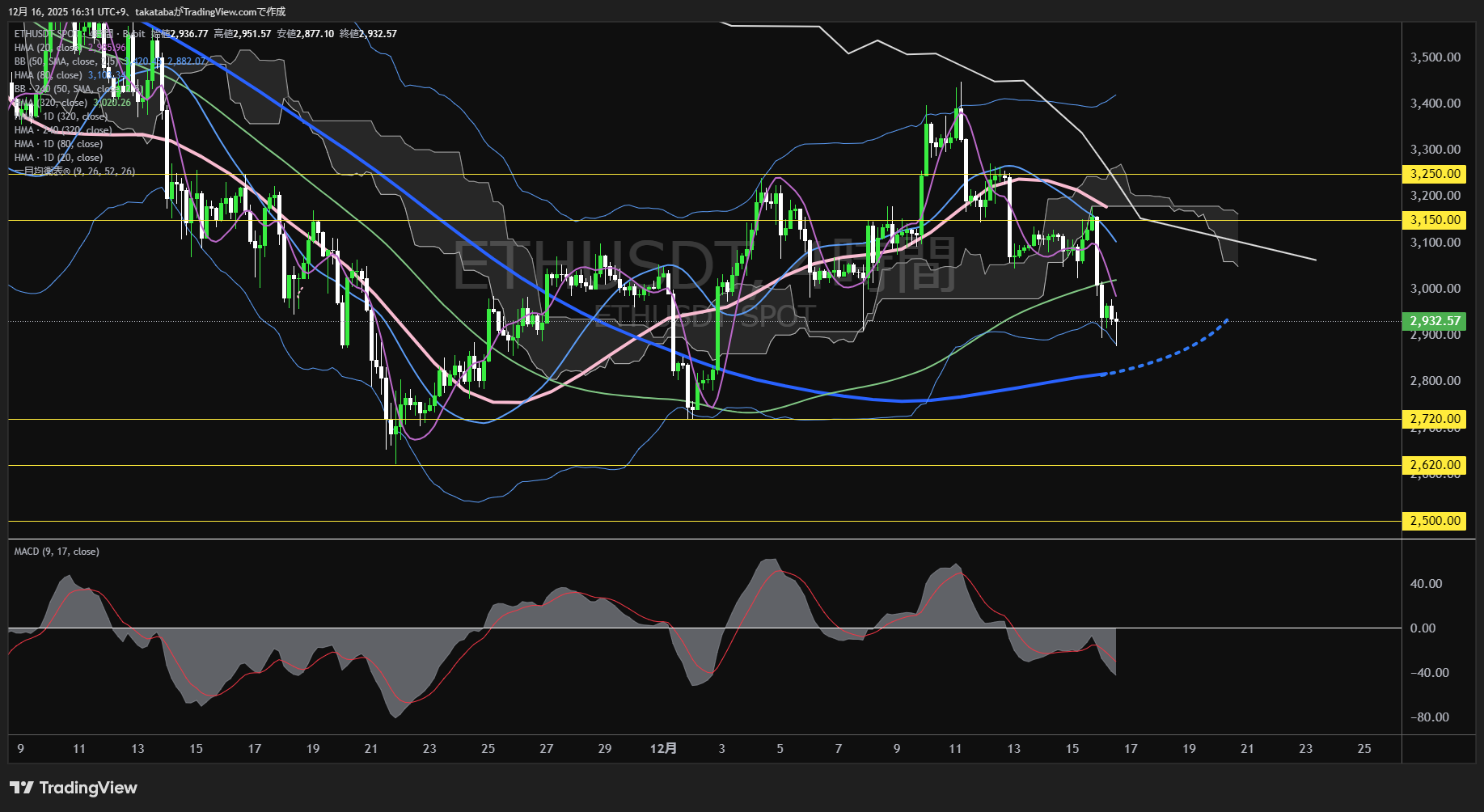Click the 3,500.00 tick on price axis
This screenshot has height=812, width=1484.
tap(1435, 57)
